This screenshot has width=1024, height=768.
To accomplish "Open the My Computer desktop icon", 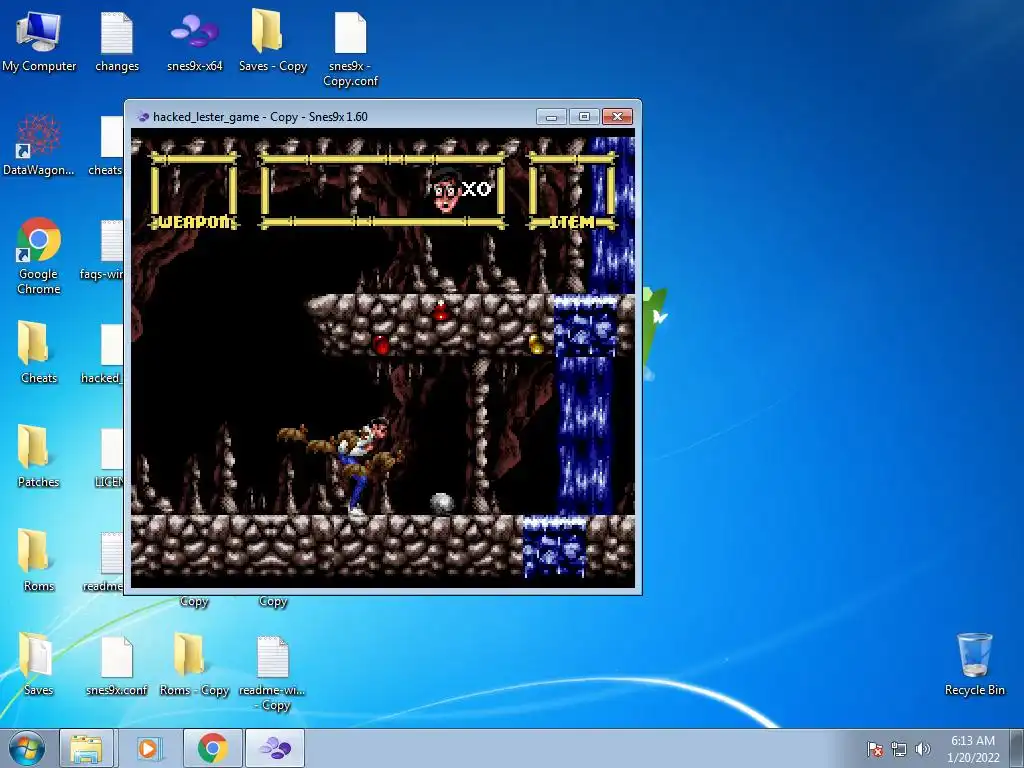I will (x=39, y=42).
